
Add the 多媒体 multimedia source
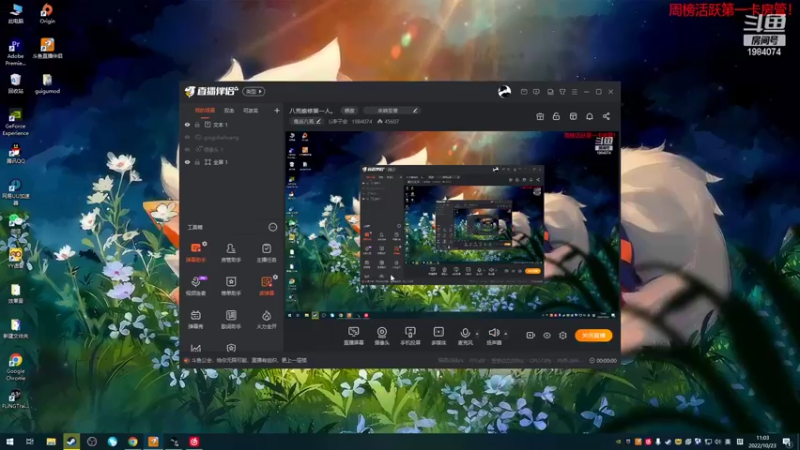[438, 336]
